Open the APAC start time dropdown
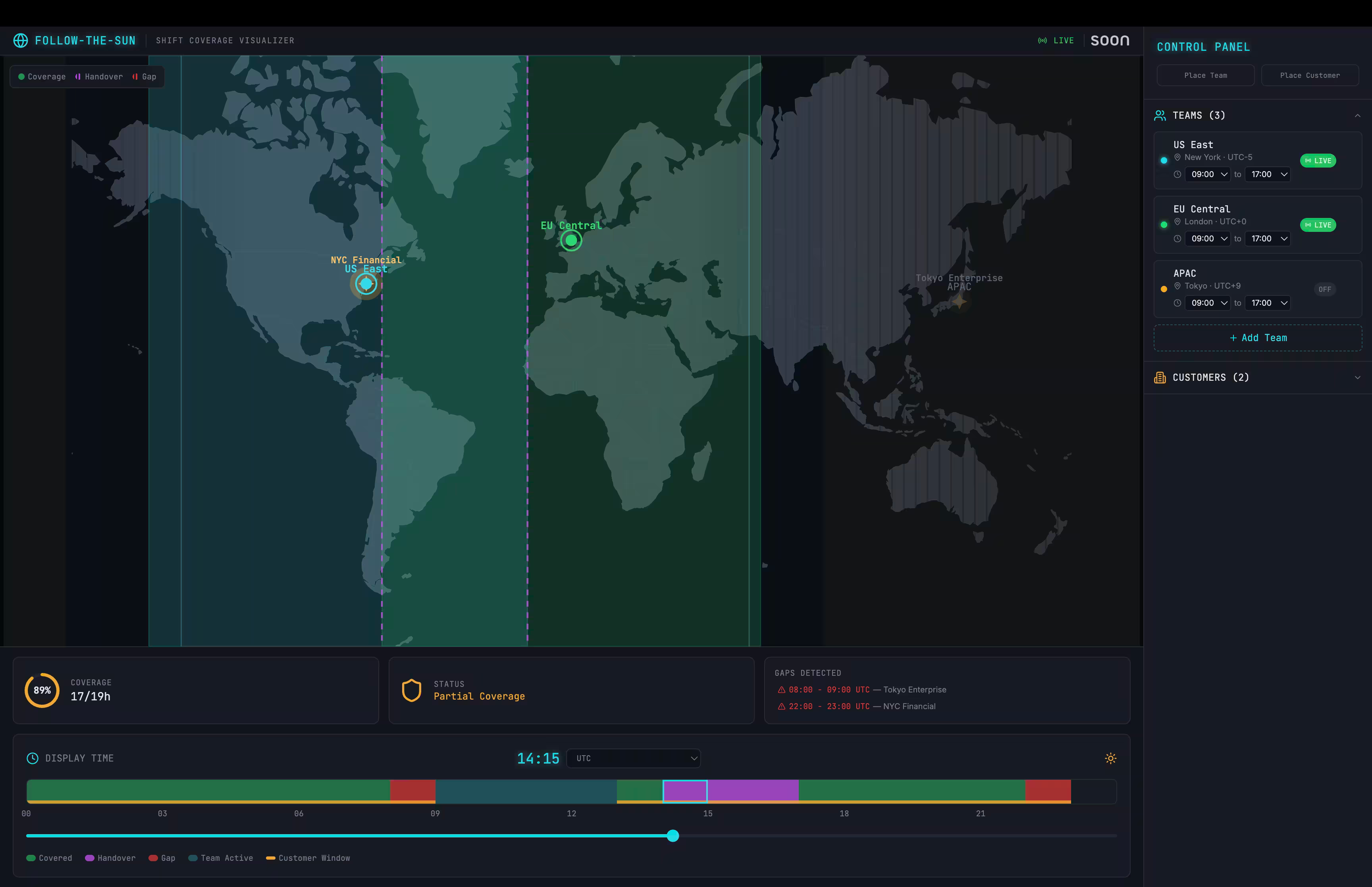The image size is (1372, 887). (x=1208, y=303)
